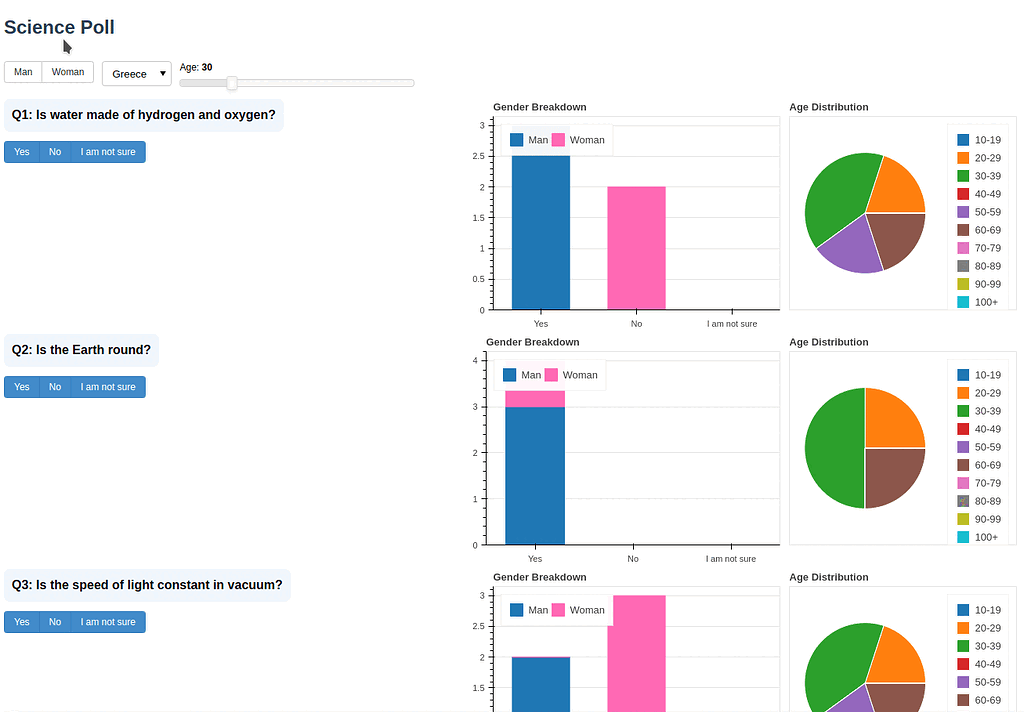The height and width of the screenshot is (712, 1024).
Task: Open the Greece country dropdown
Action: point(136,73)
